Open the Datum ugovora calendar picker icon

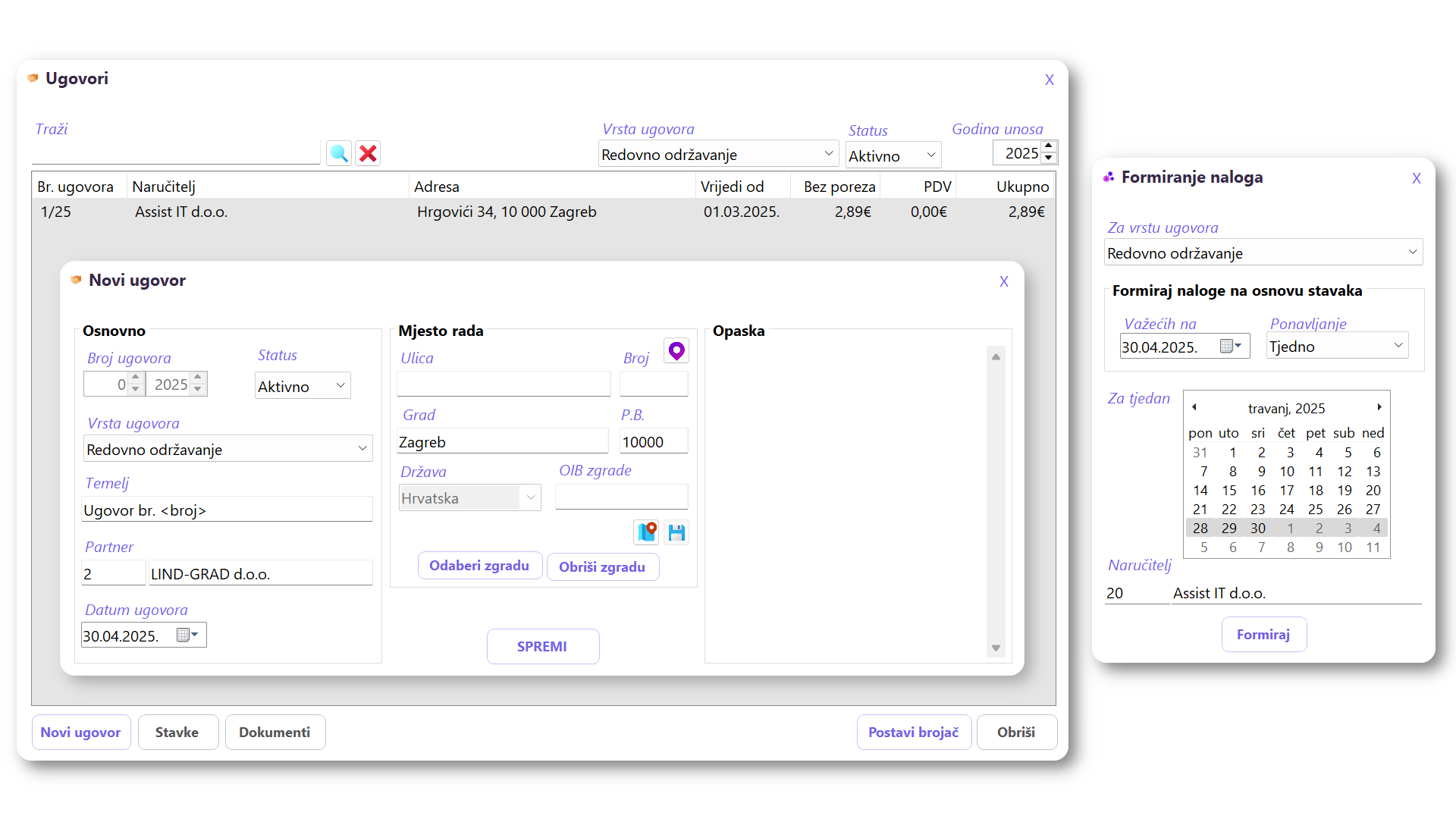[187, 635]
